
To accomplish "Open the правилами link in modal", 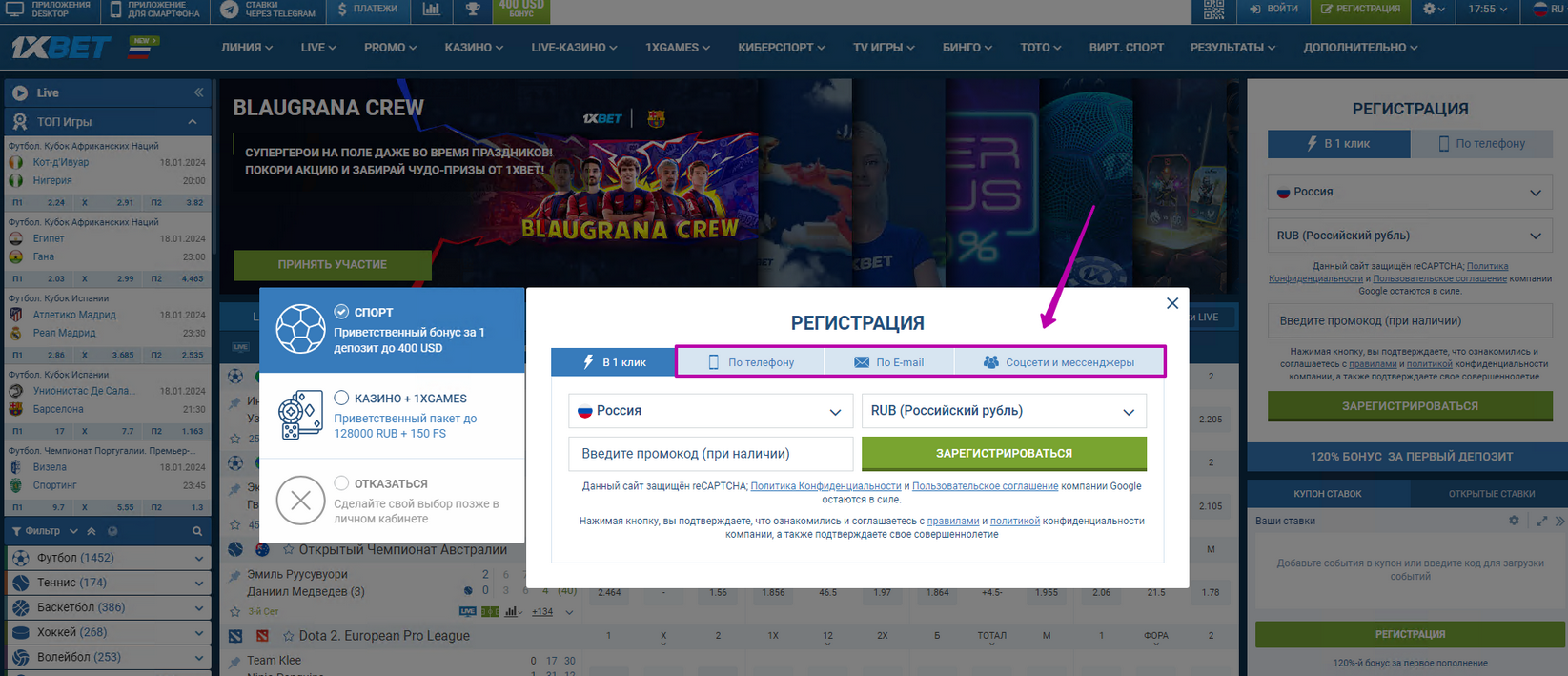I will coord(952,522).
